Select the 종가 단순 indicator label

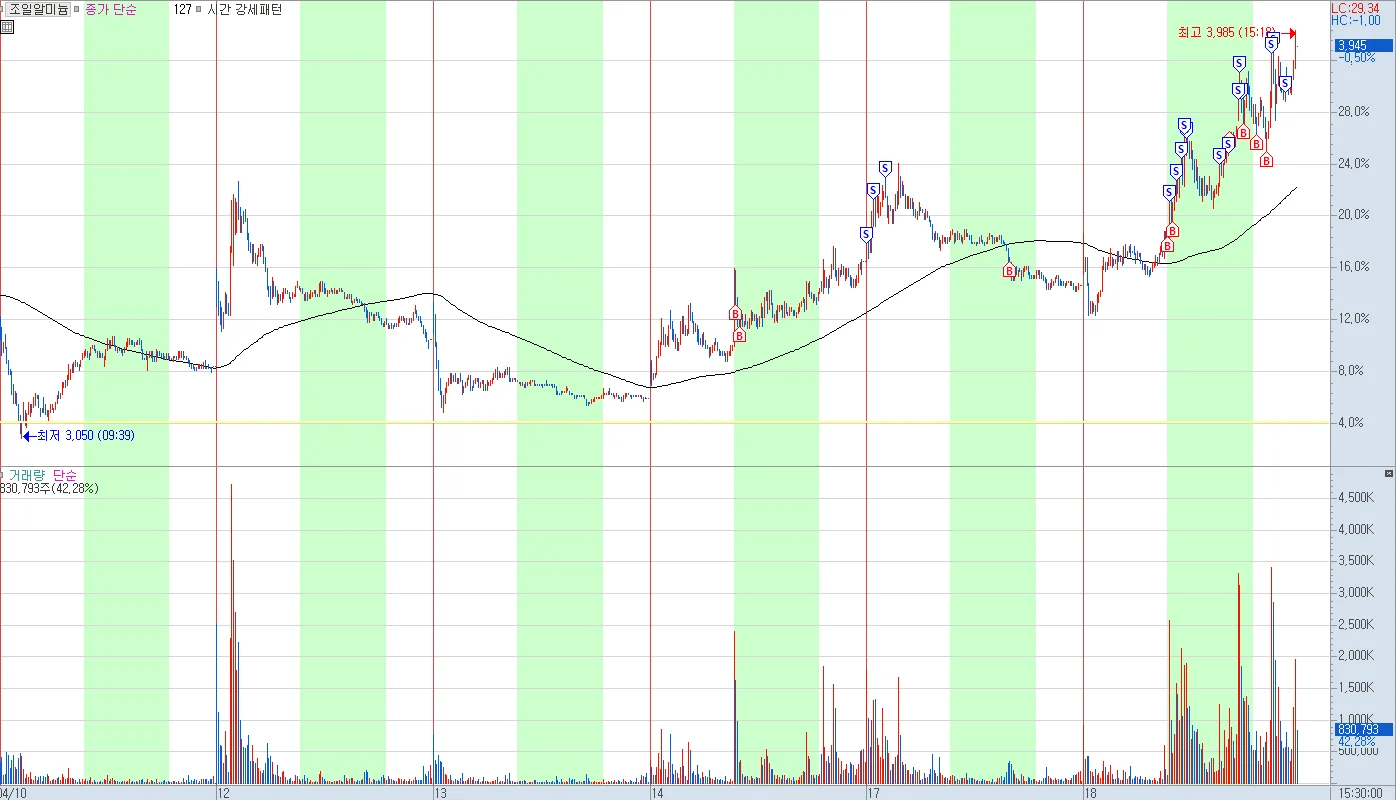111,10
